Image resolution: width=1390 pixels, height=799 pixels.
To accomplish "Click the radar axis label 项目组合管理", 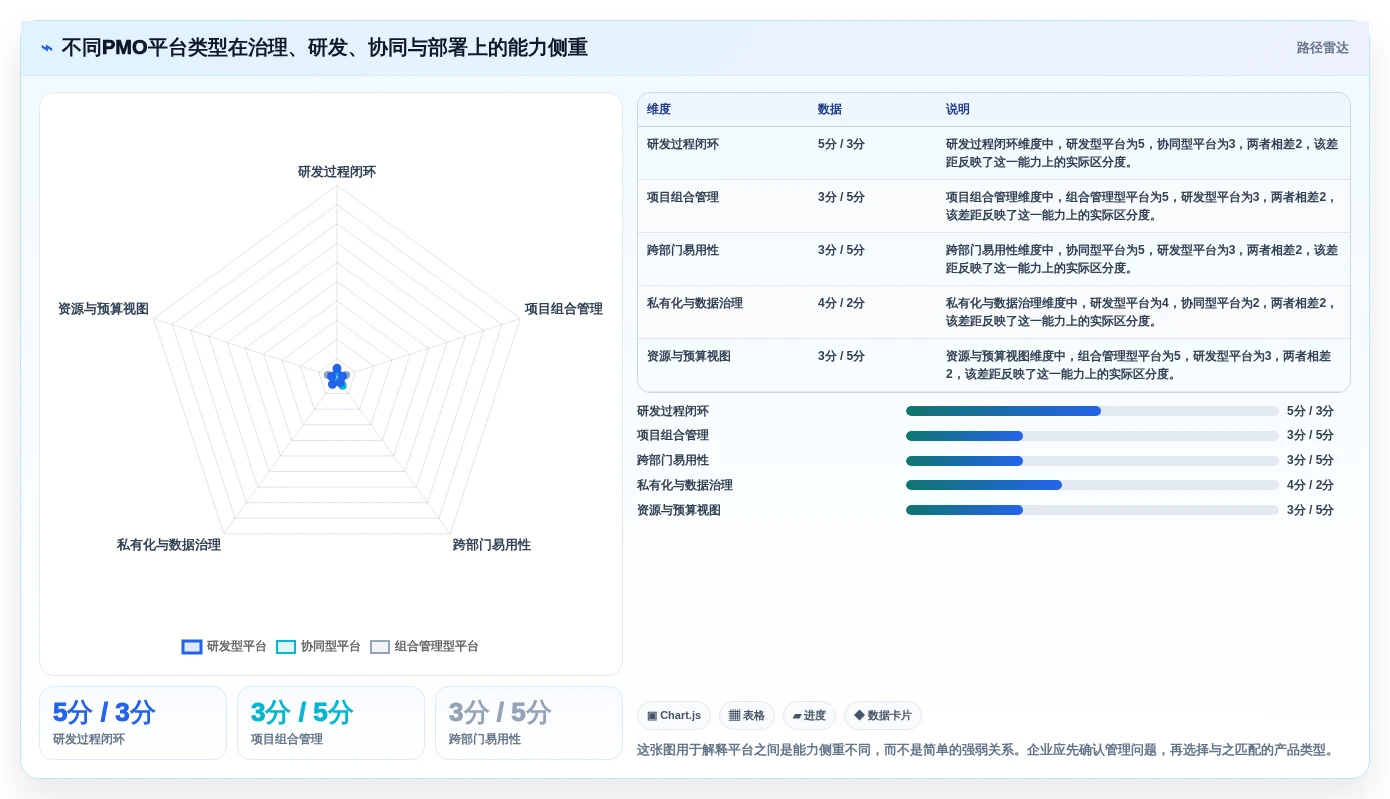I will pos(564,309).
